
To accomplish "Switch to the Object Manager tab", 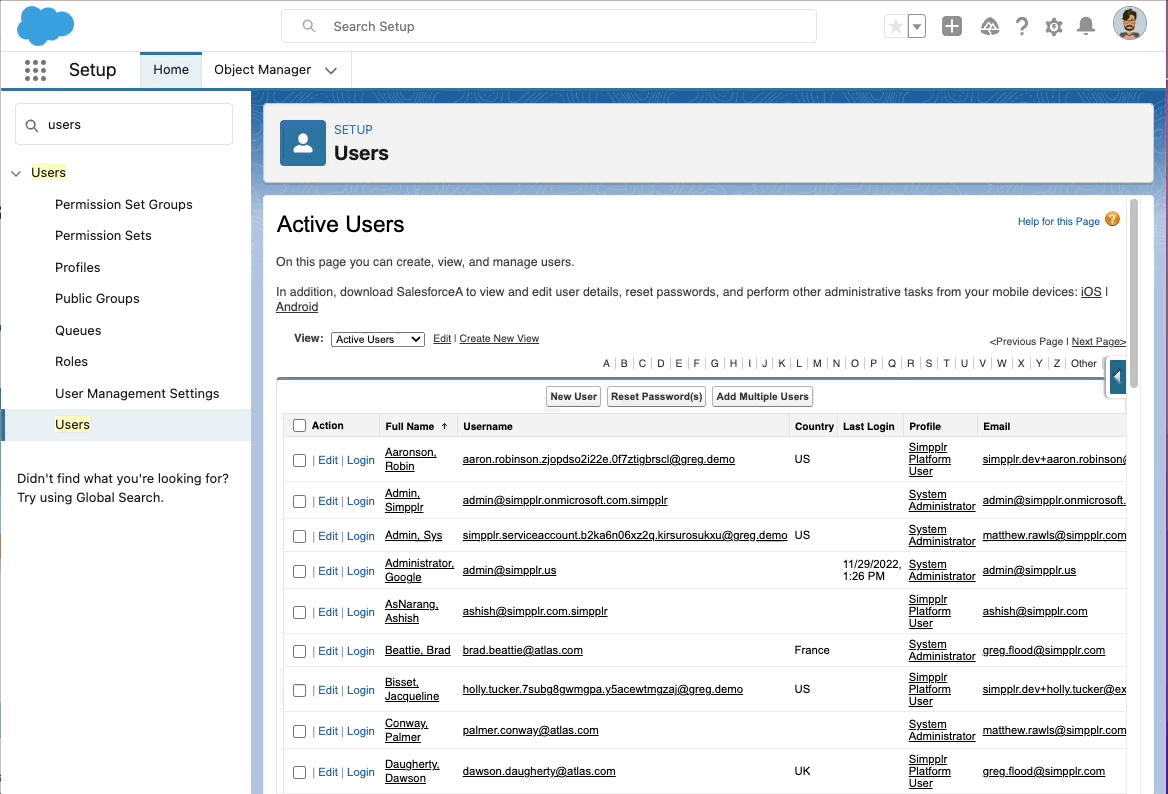I will pos(264,70).
